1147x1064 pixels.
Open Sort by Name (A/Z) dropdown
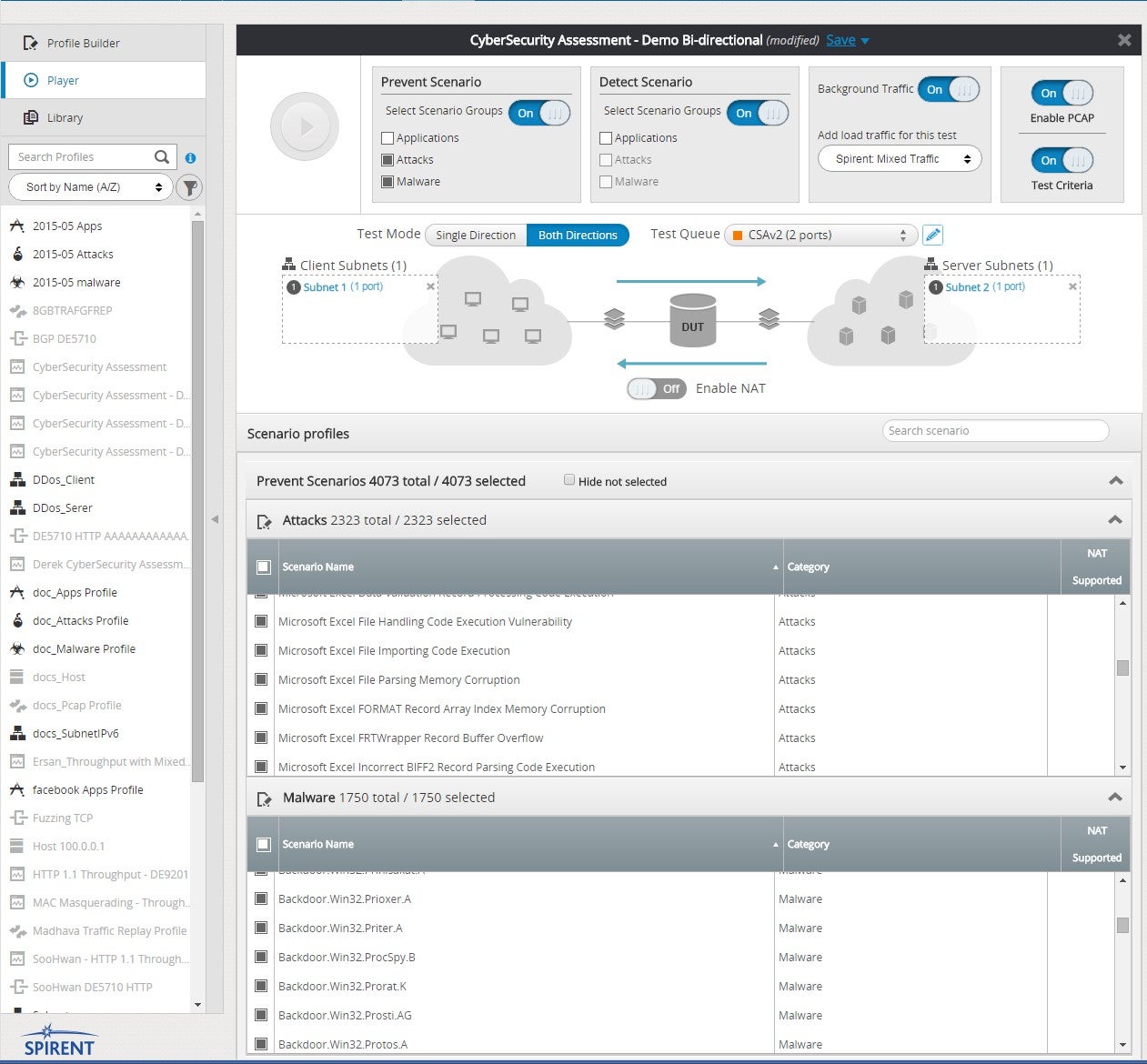(91, 187)
